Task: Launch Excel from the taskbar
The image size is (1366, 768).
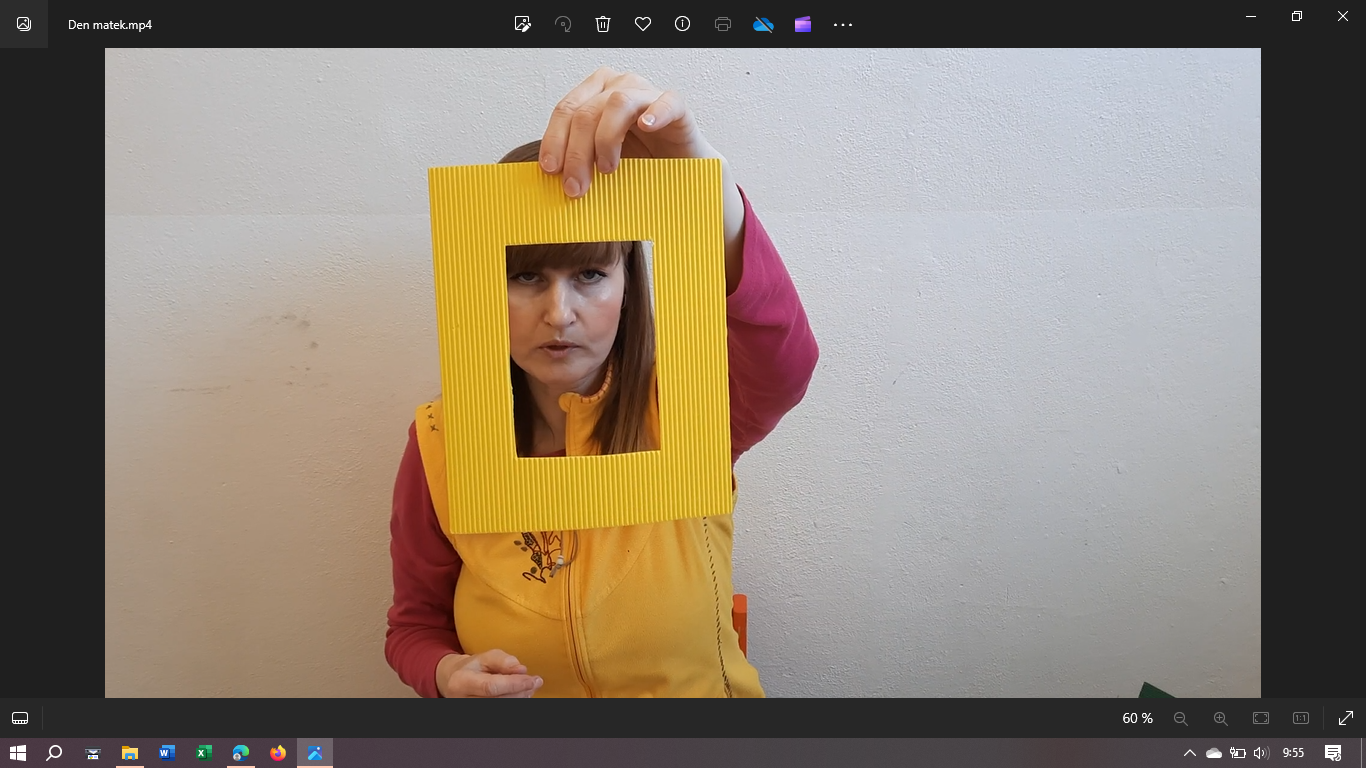Action: [x=204, y=753]
